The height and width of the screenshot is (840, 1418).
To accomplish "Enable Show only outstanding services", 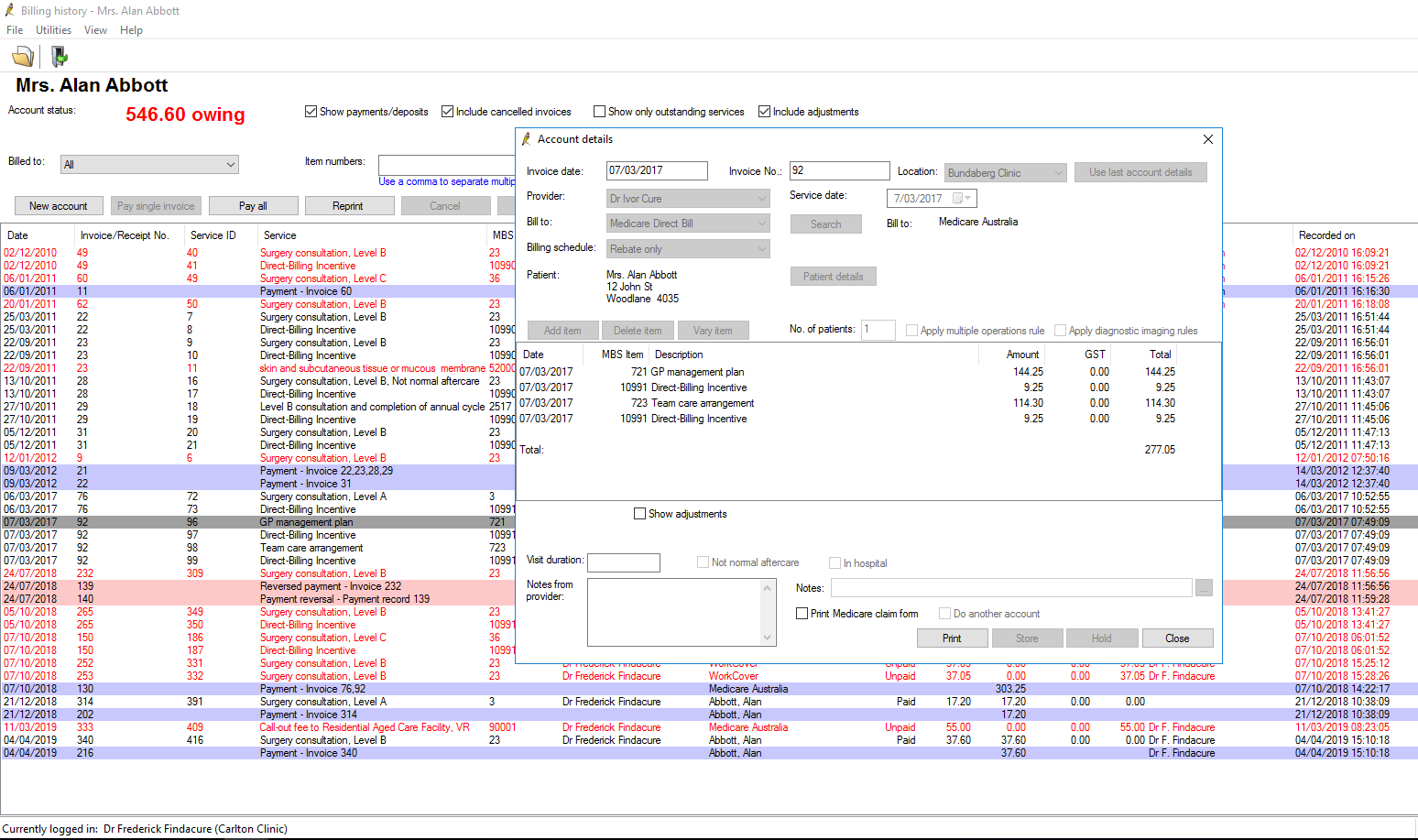I will (x=599, y=111).
